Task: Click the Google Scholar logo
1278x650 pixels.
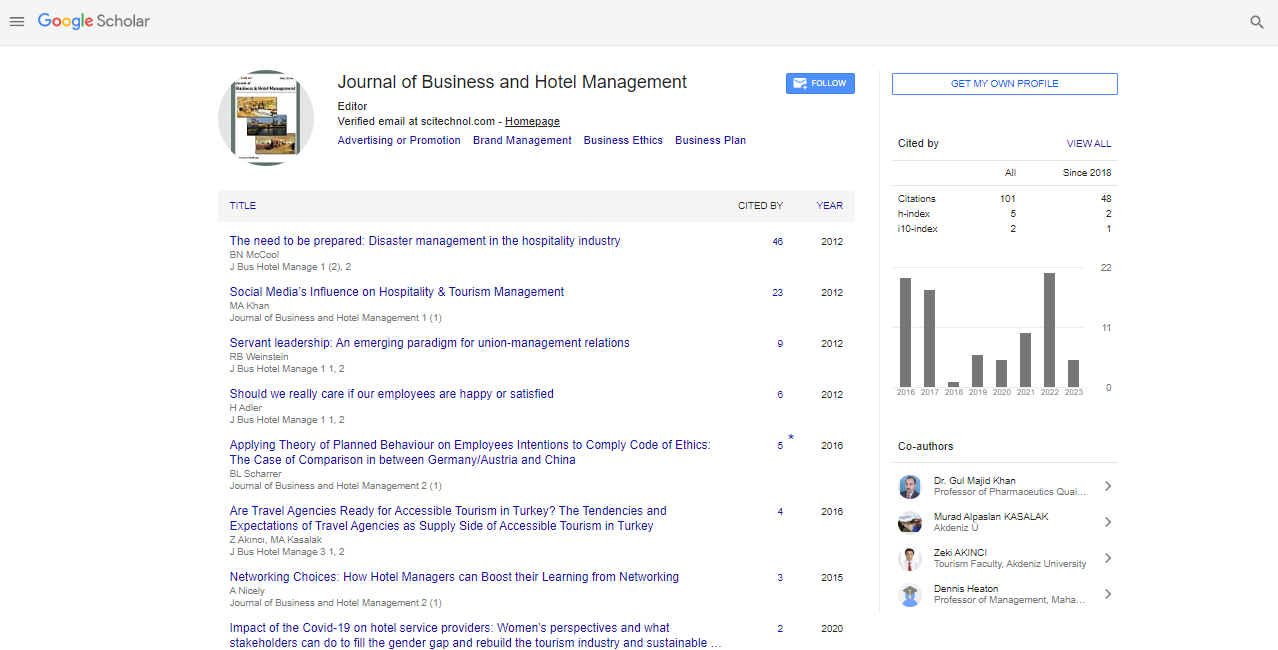Action: coord(94,21)
